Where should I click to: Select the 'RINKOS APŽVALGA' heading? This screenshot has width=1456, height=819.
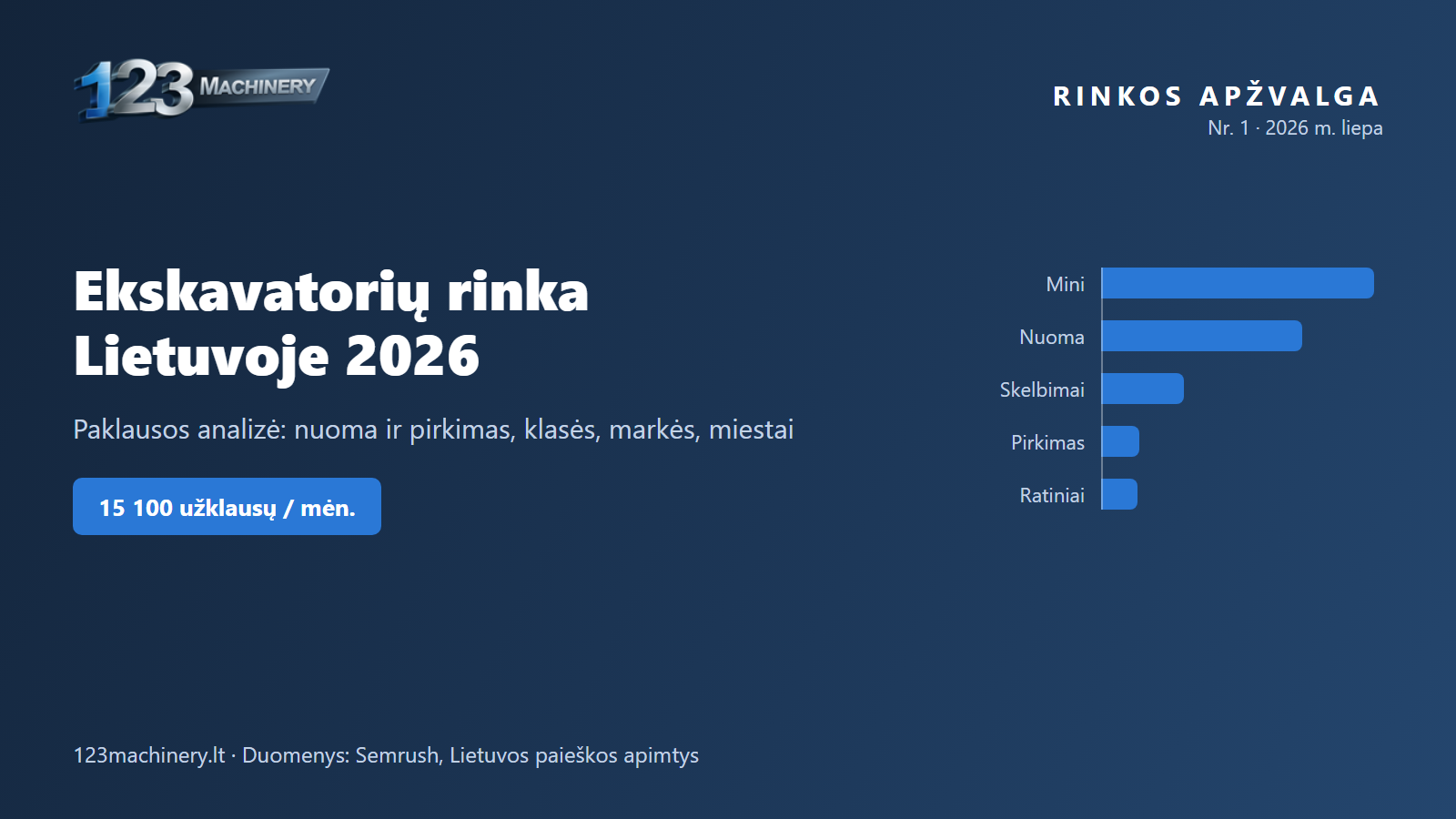[1218, 96]
